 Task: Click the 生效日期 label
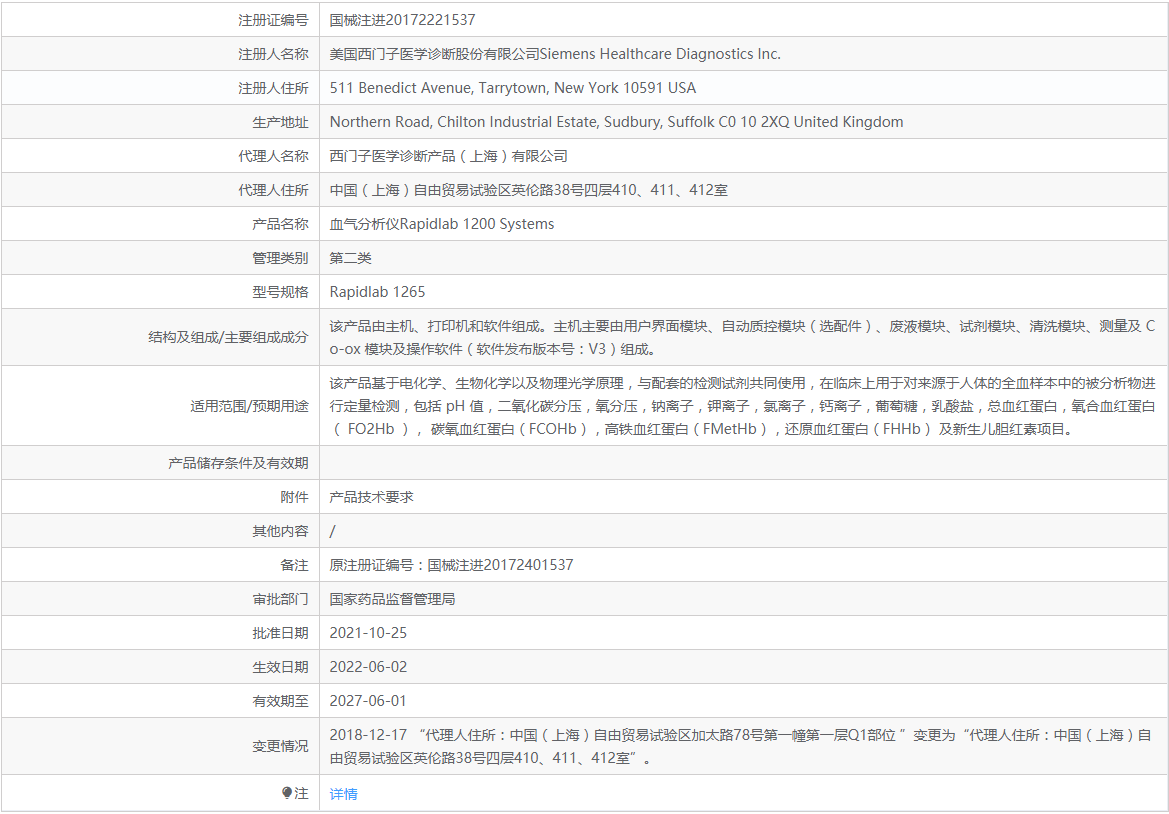pos(280,666)
